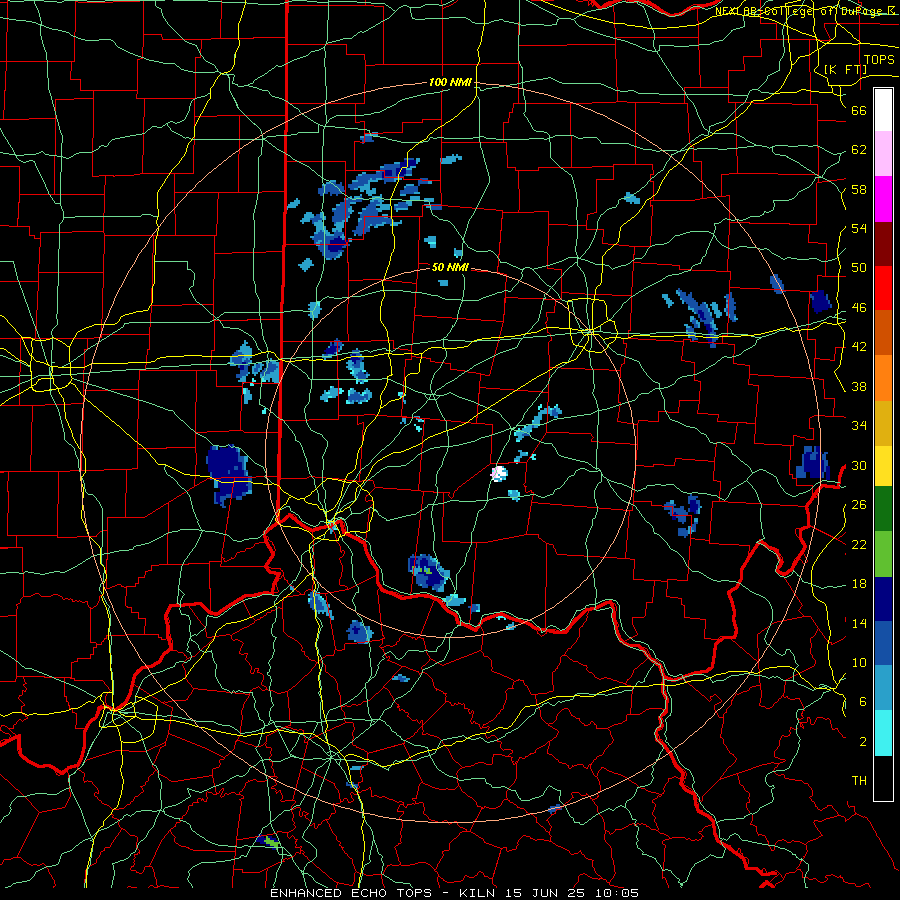Pick the dark green legend band
900x900 pixels.
(883, 509)
